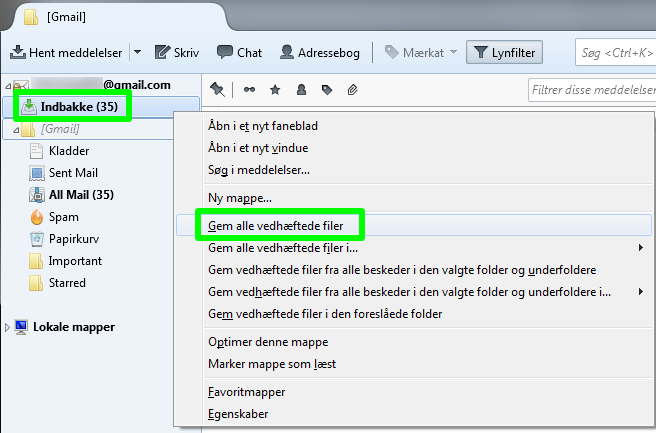Click the Papirkurv recycle bin icon
Screen dimensions: 656x433
[37, 239]
